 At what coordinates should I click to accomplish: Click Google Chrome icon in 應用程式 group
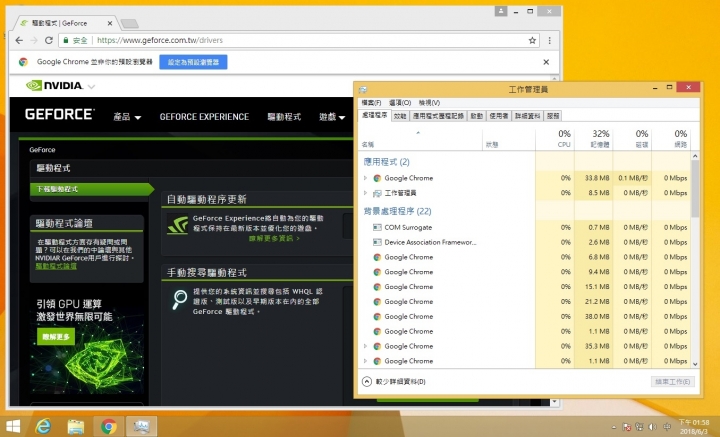(377, 178)
